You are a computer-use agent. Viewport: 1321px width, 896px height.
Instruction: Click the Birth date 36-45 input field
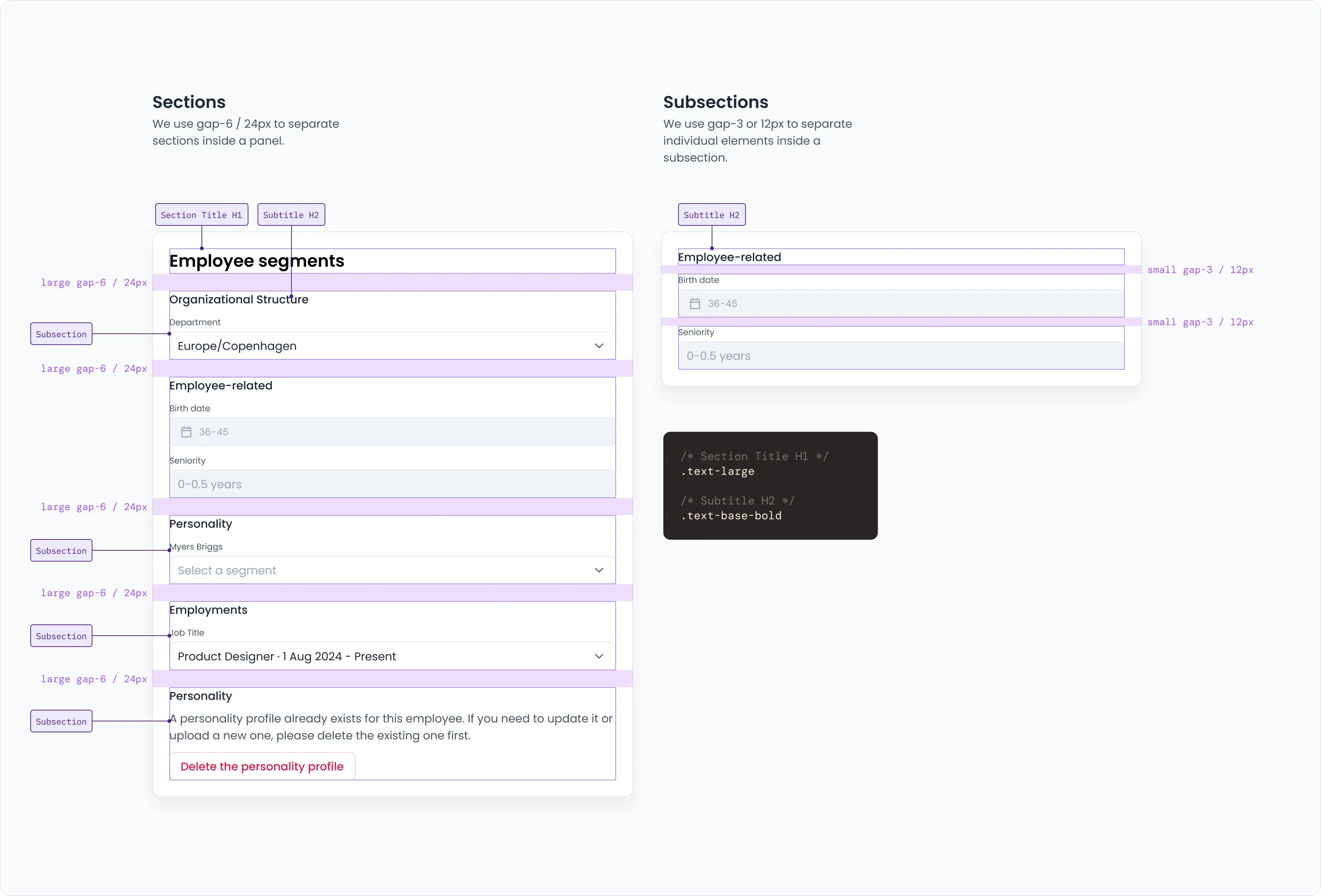pyautogui.click(x=392, y=431)
